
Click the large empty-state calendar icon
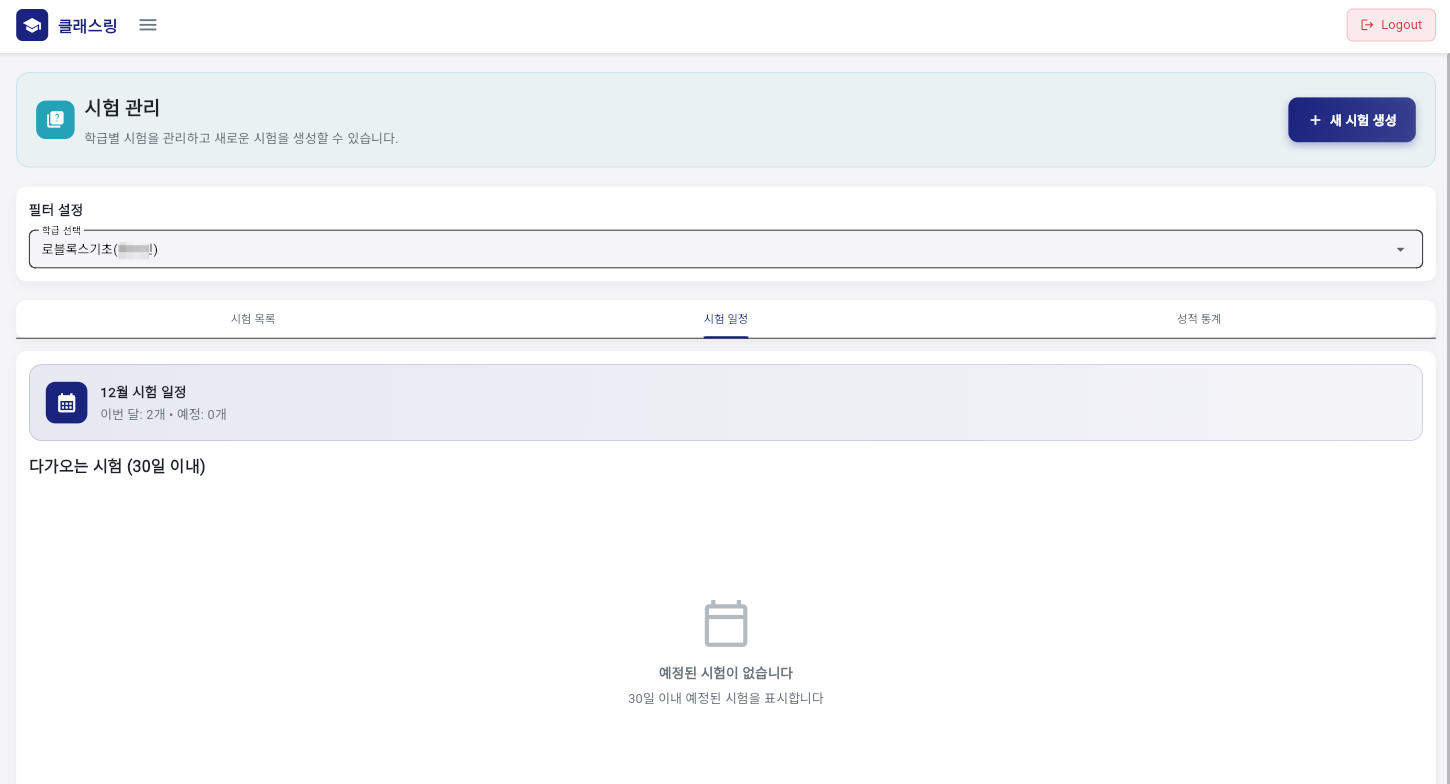(x=725, y=624)
